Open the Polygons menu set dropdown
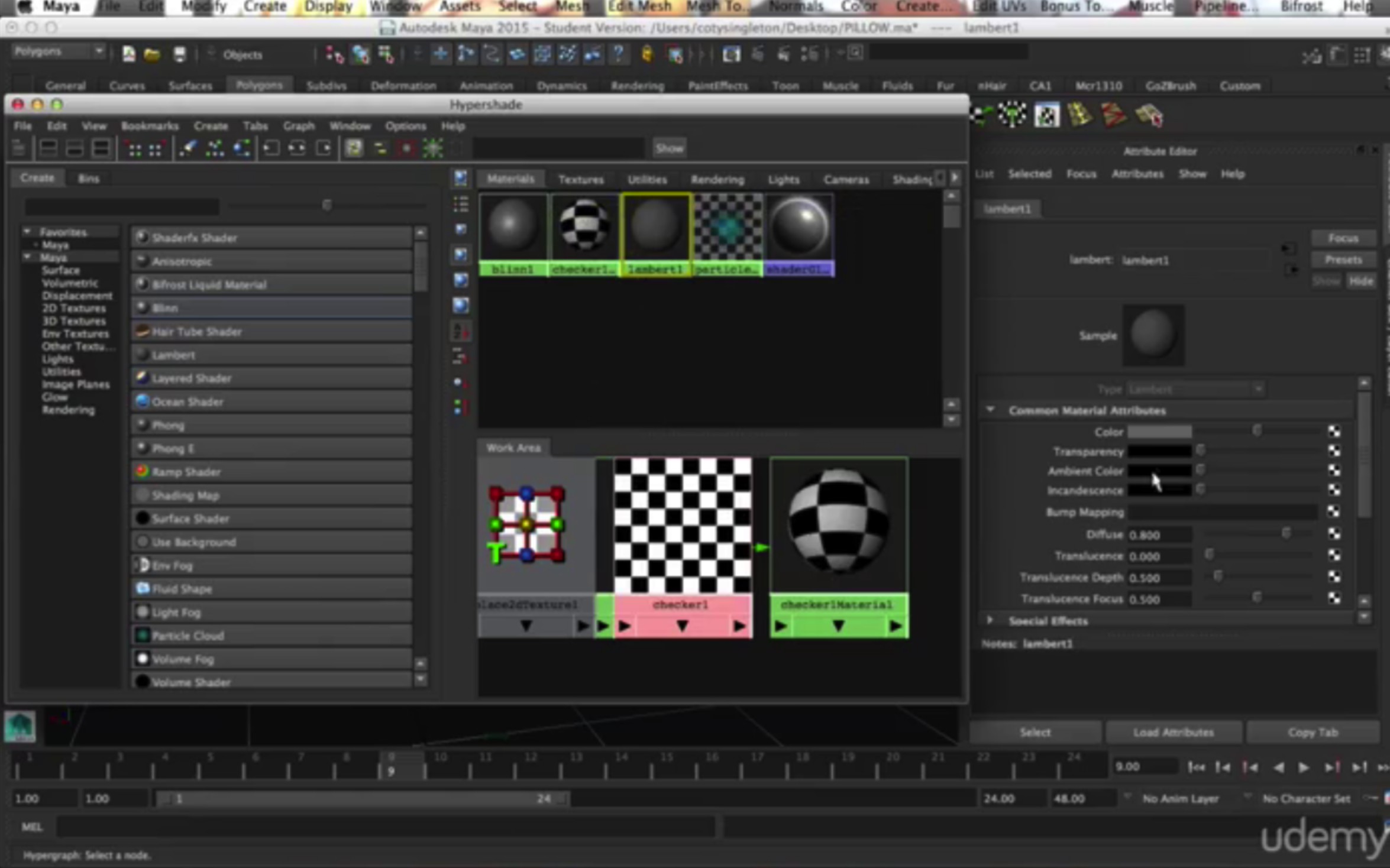 tap(58, 52)
